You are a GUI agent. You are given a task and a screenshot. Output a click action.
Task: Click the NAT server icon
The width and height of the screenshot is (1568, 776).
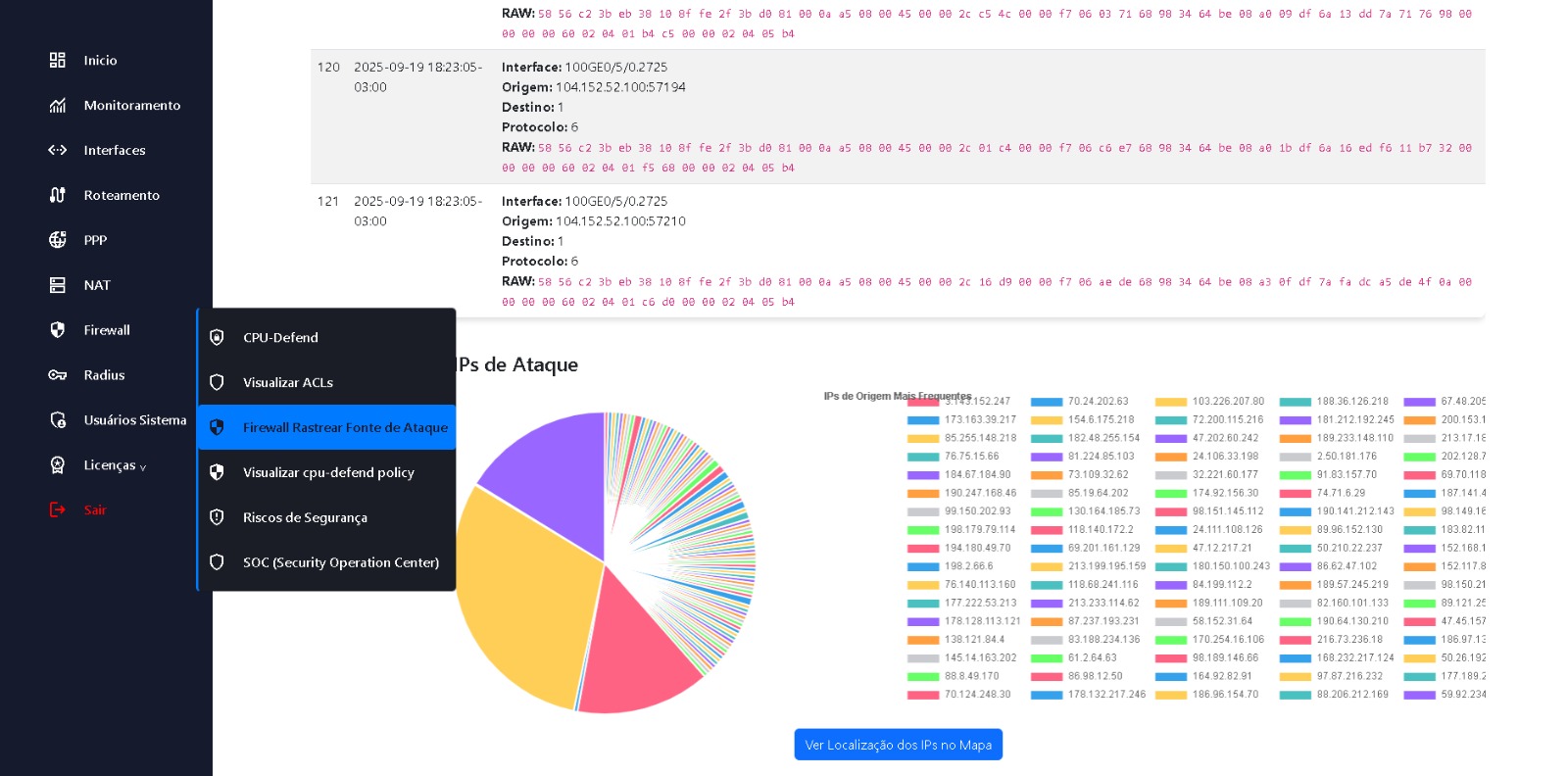[58, 285]
